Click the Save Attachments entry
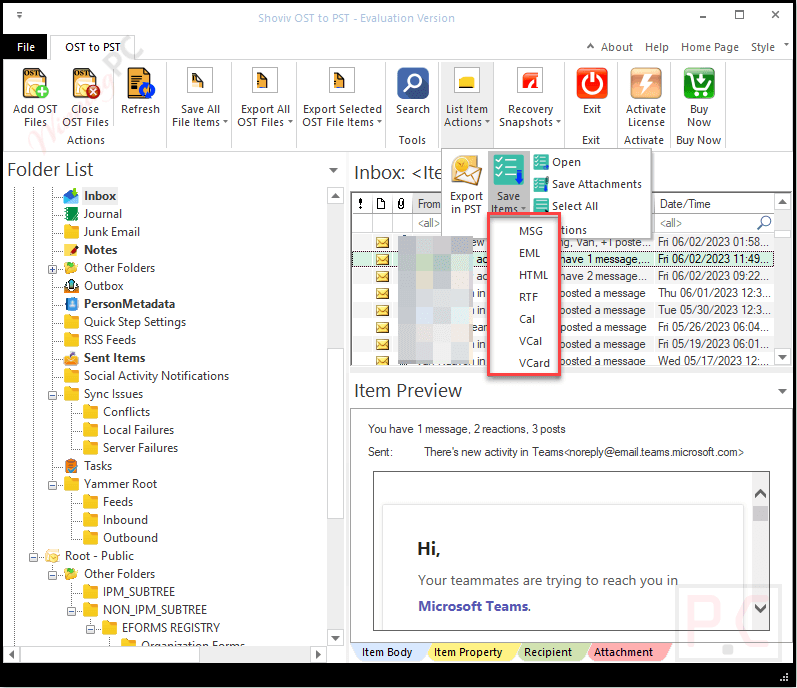The width and height of the screenshot is (797, 688). 589,184
